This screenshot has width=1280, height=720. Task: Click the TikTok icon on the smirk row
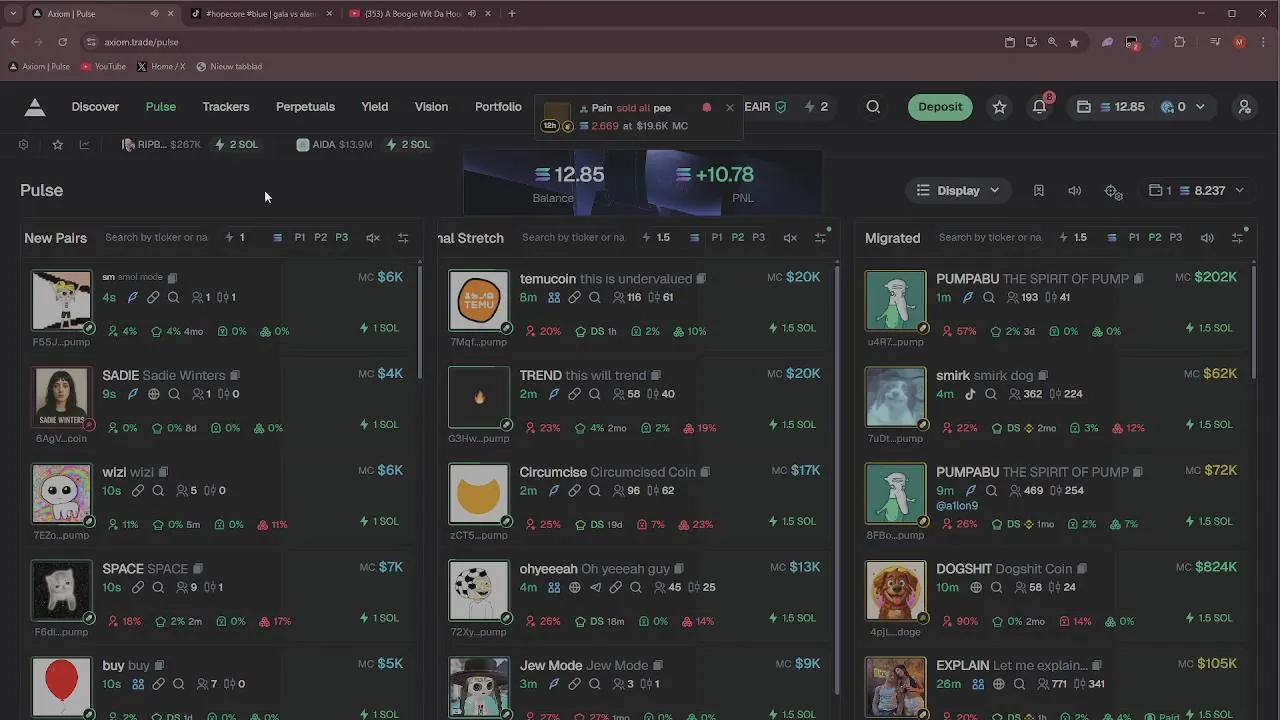(x=970, y=394)
